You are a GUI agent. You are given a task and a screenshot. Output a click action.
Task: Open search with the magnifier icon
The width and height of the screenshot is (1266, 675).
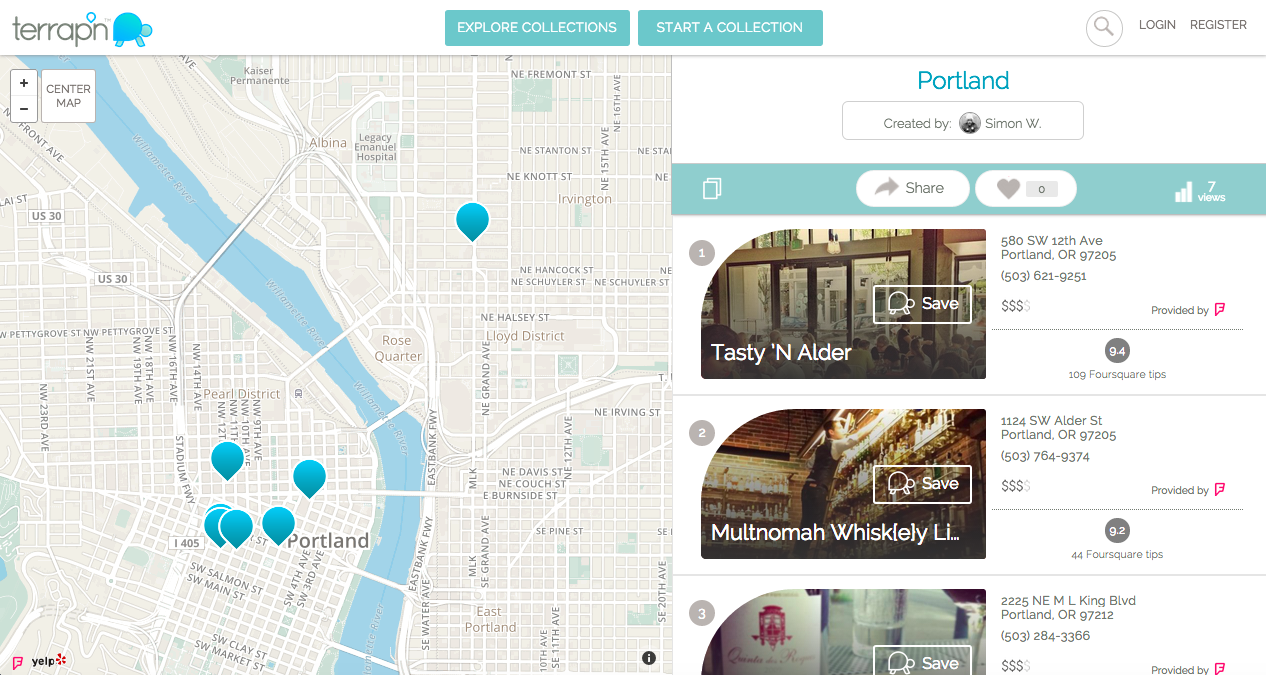[x=1104, y=28]
